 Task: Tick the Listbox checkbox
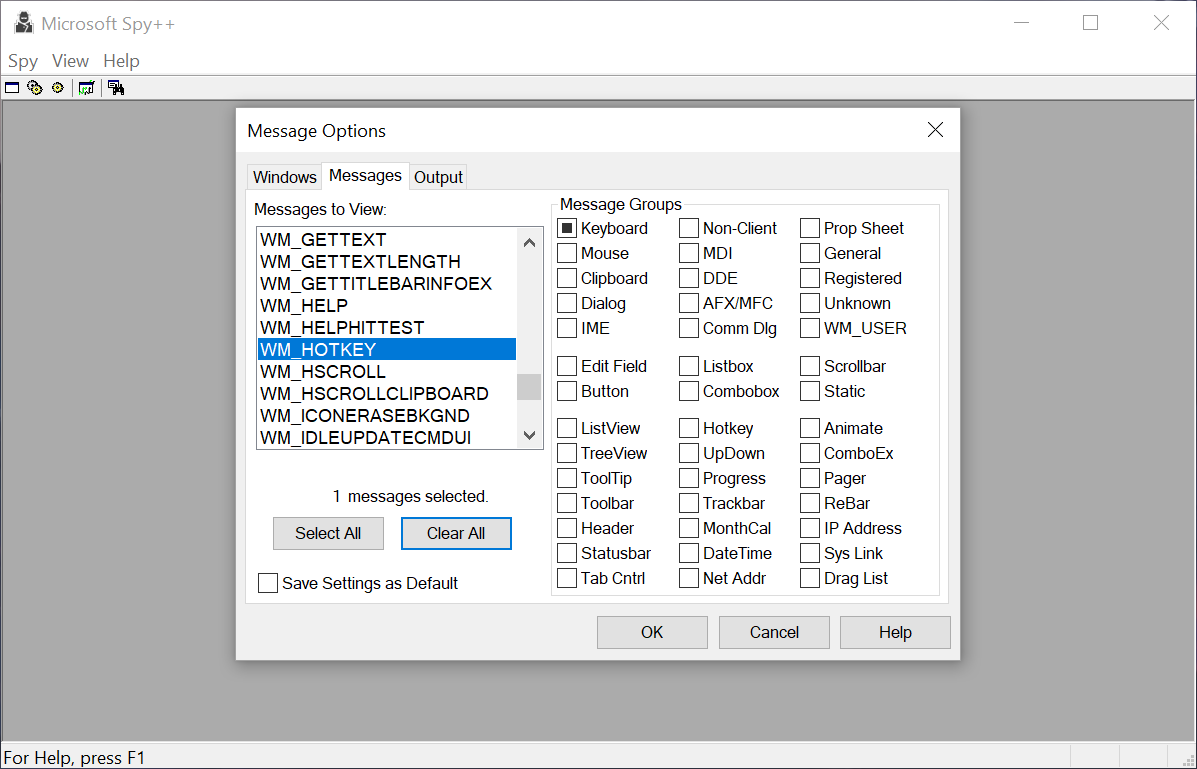tap(689, 367)
